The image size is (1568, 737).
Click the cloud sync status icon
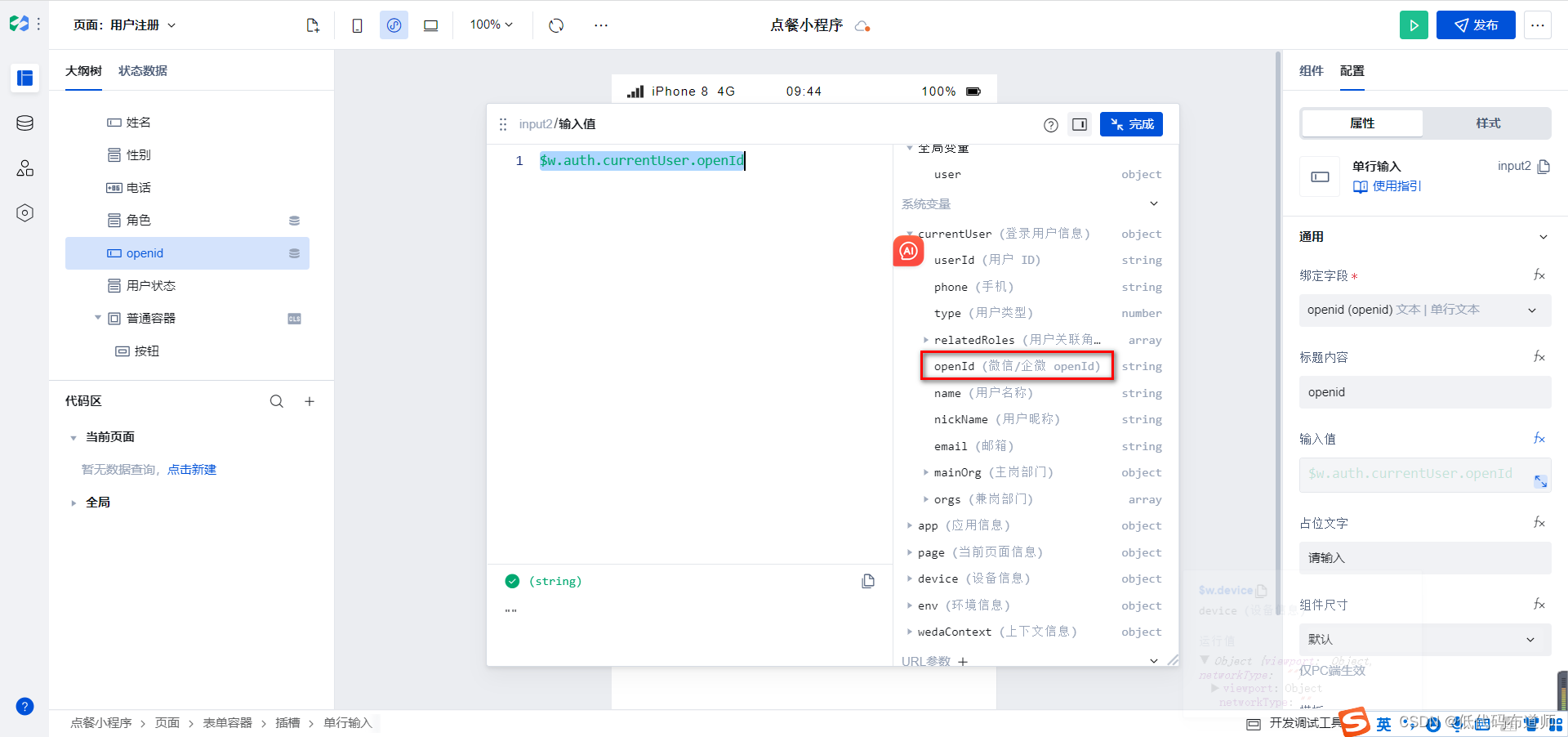tap(862, 26)
